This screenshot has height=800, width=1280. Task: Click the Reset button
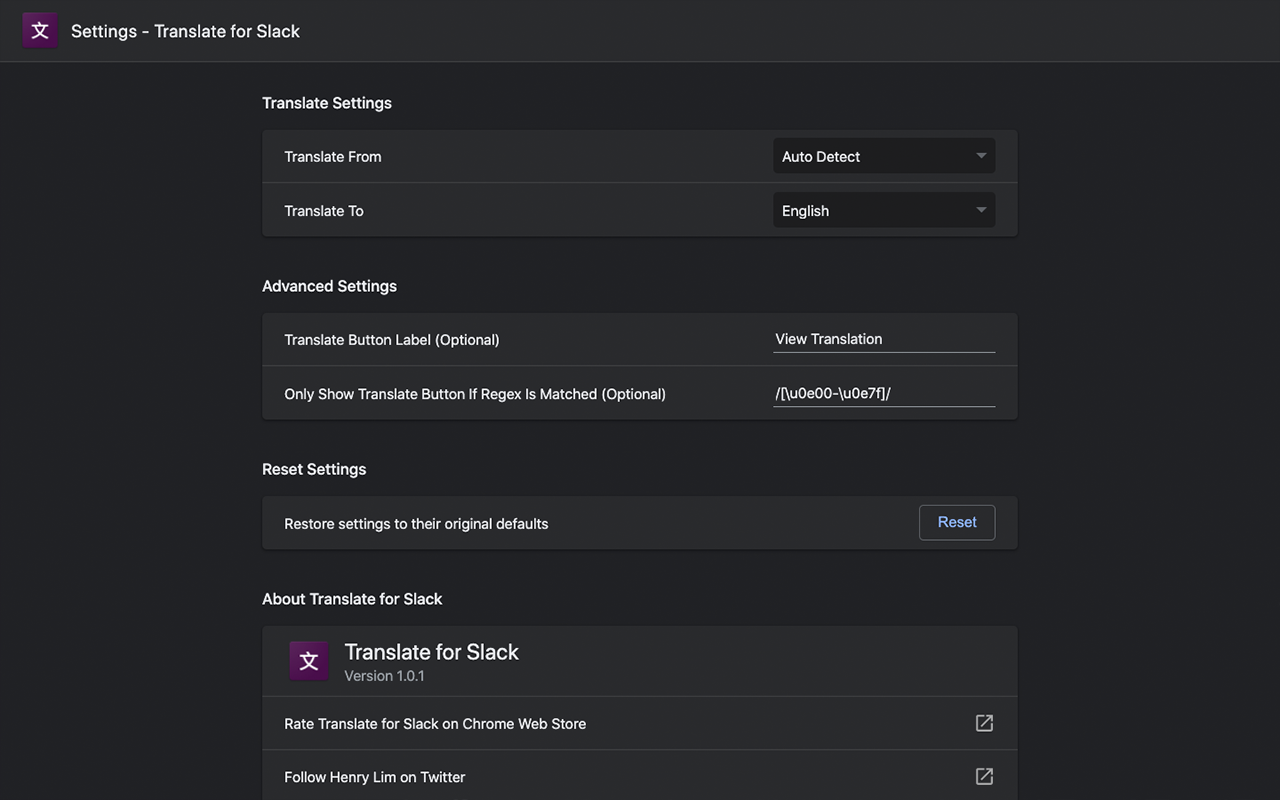point(957,522)
